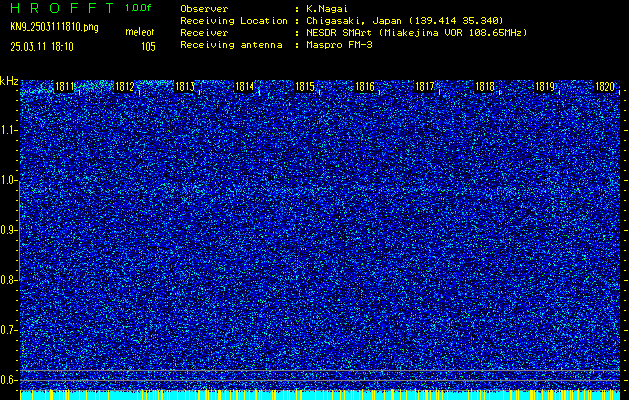The width and height of the screenshot is (629, 400).
Task: Click the Receiving antenna label
Action: [x=231, y=45]
